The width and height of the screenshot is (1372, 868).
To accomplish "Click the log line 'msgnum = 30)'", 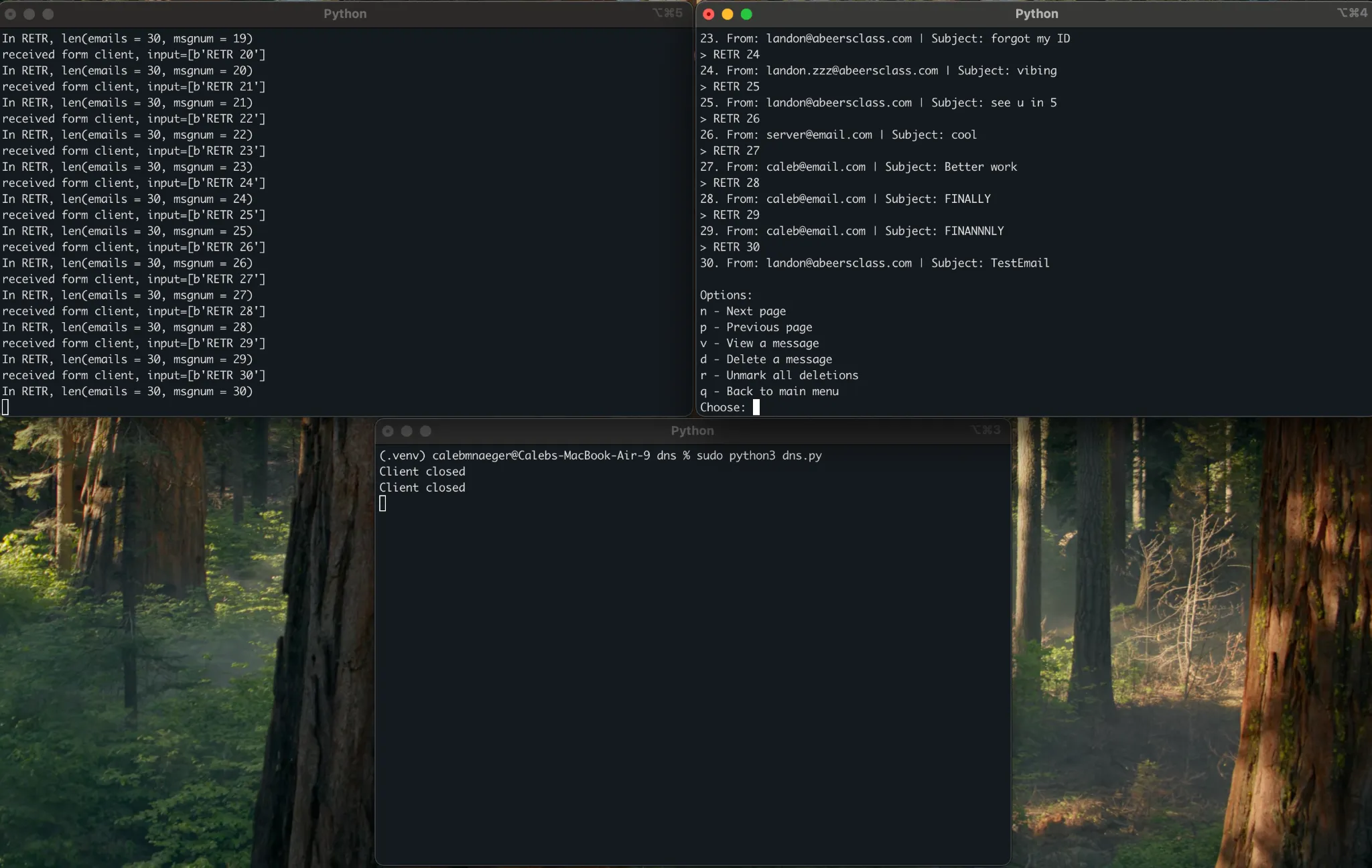I will [127, 391].
